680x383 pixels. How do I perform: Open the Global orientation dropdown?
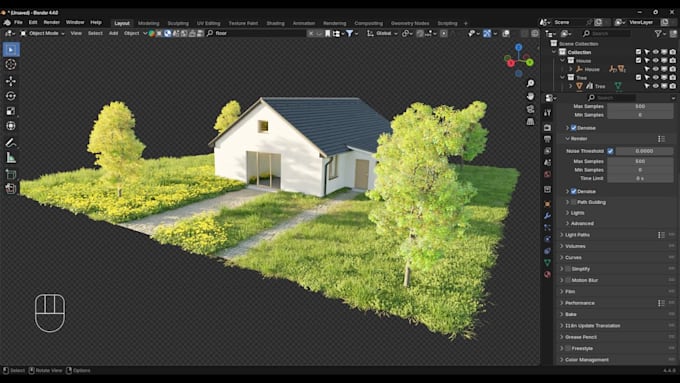pos(382,33)
